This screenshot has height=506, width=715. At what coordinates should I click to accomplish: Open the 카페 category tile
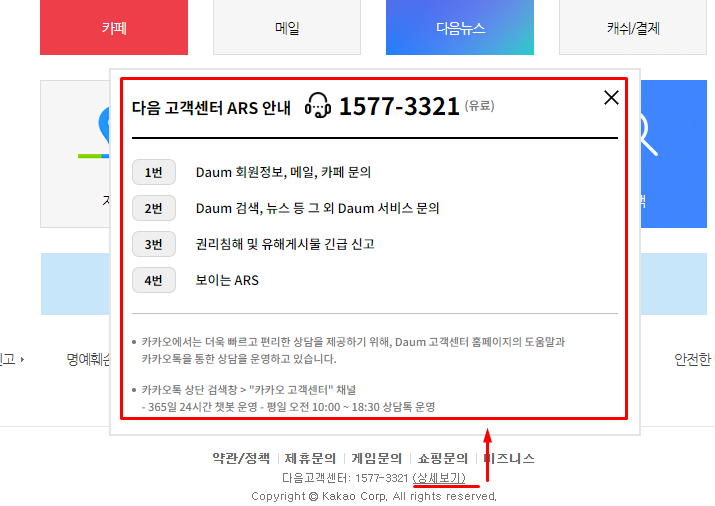114,27
